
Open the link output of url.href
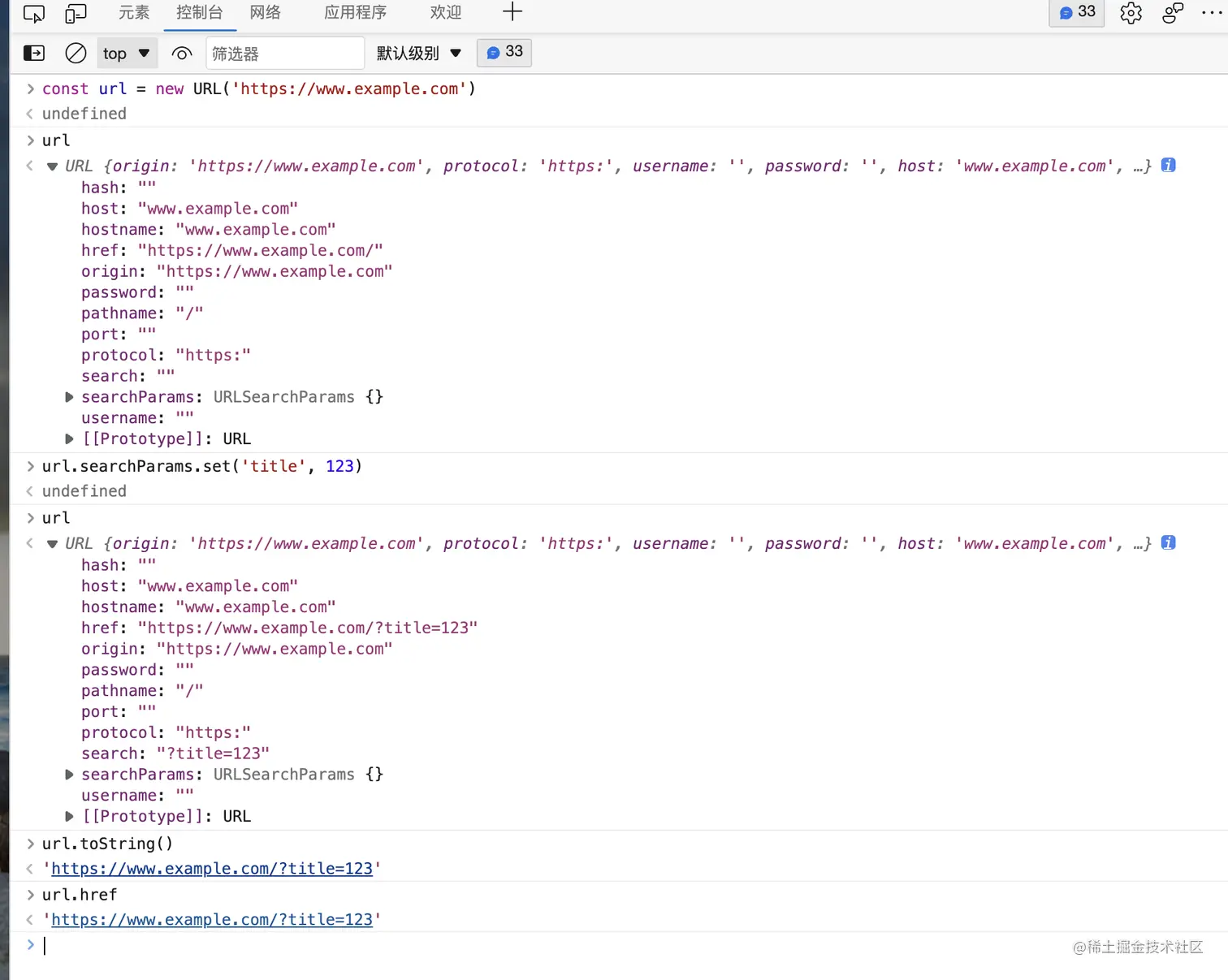tap(212, 920)
